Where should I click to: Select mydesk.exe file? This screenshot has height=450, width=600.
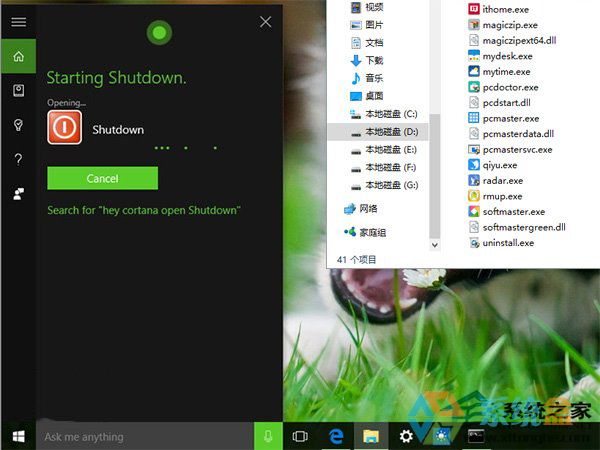(x=500, y=56)
